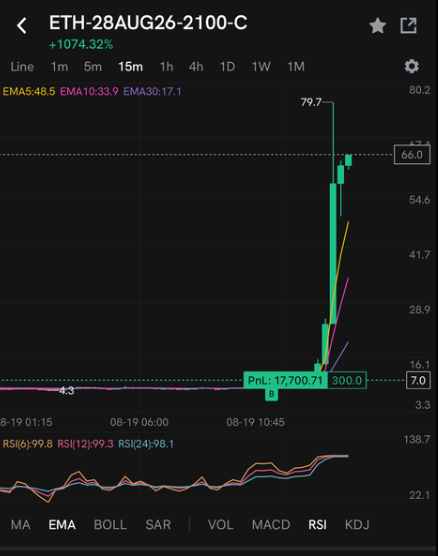Tap the green B buy marker

(271, 394)
